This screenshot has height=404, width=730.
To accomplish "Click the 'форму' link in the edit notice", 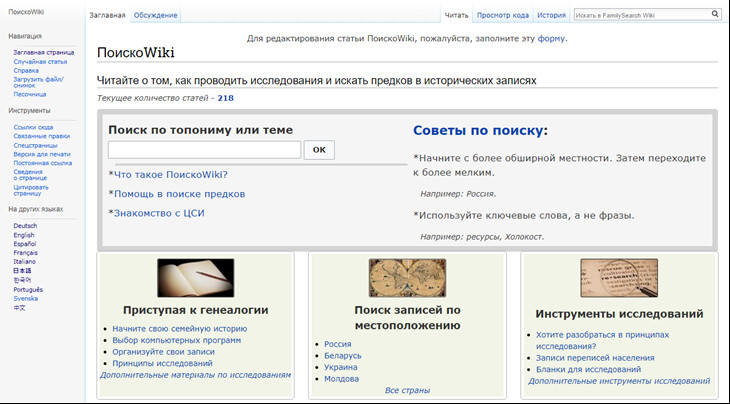I will [x=551, y=39].
